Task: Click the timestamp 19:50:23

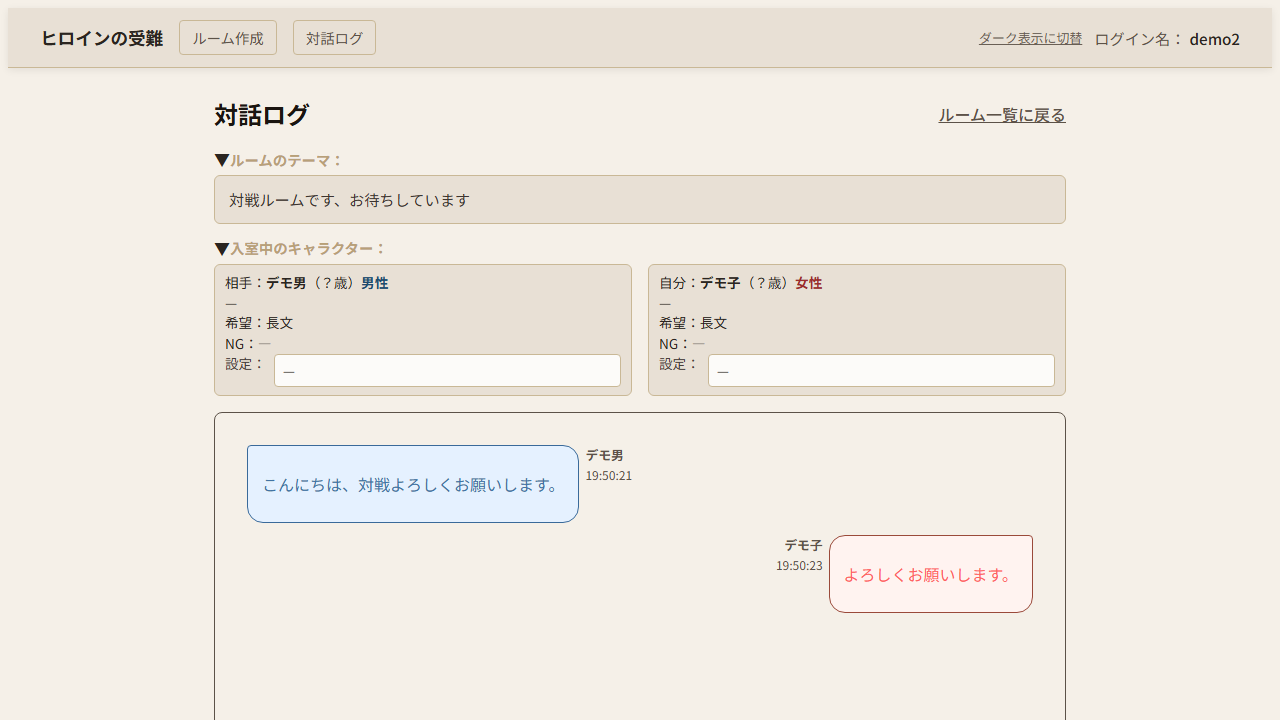Action: click(x=799, y=565)
